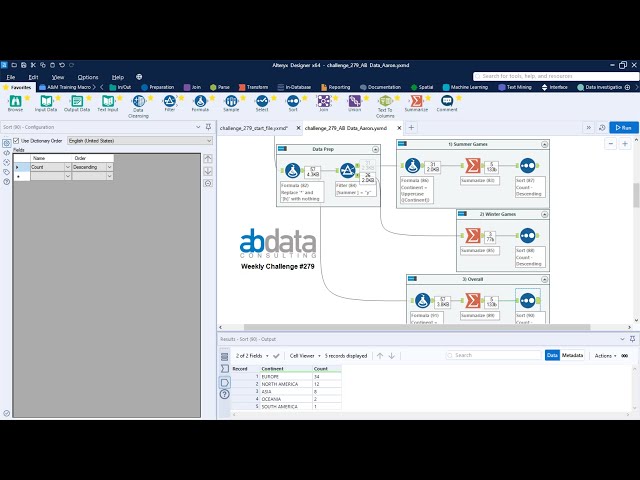Move selected sort field down
Viewport: 640px width, 480px height.
coord(208,171)
